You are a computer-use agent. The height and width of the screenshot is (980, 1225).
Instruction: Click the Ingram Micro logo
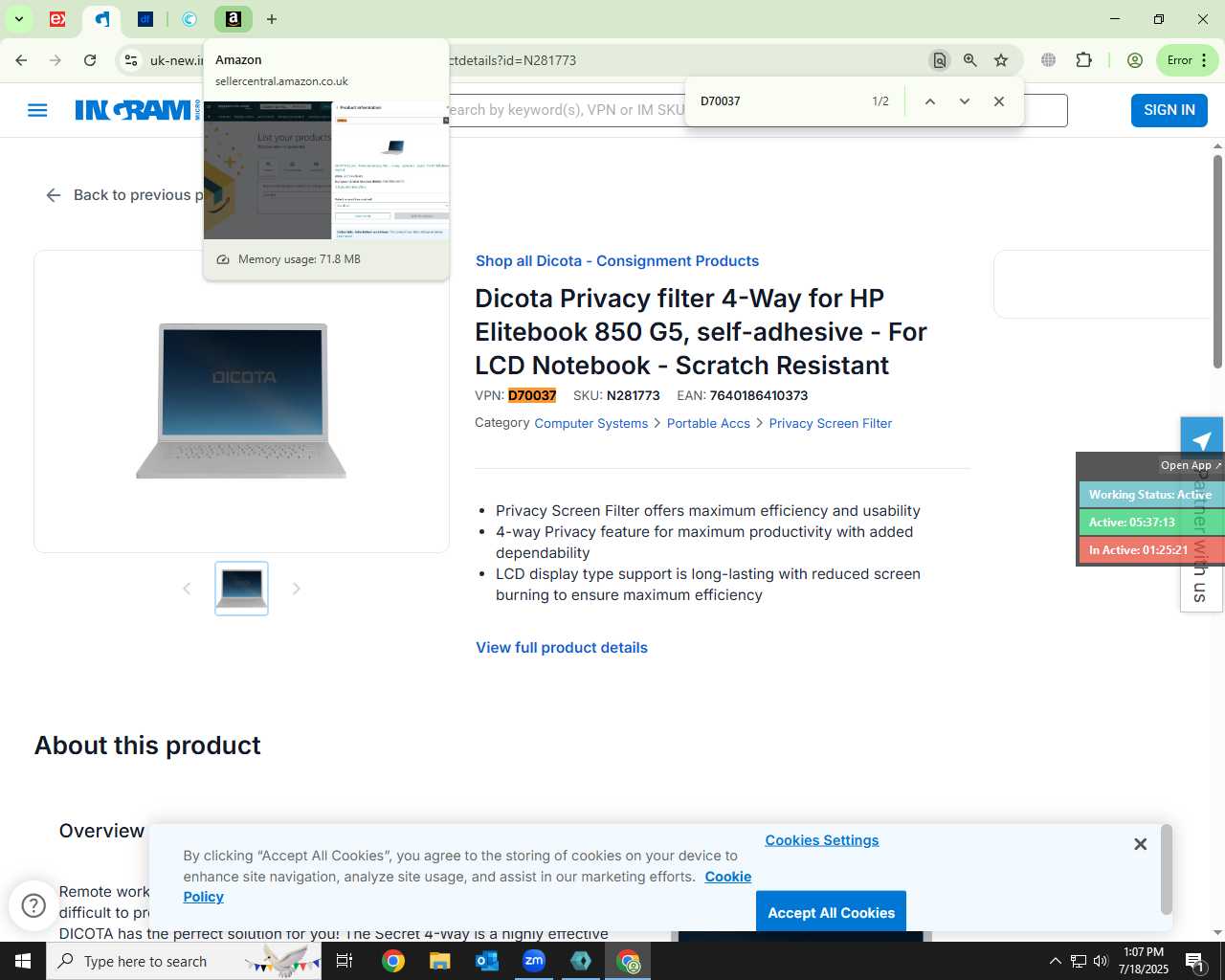tap(138, 110)
